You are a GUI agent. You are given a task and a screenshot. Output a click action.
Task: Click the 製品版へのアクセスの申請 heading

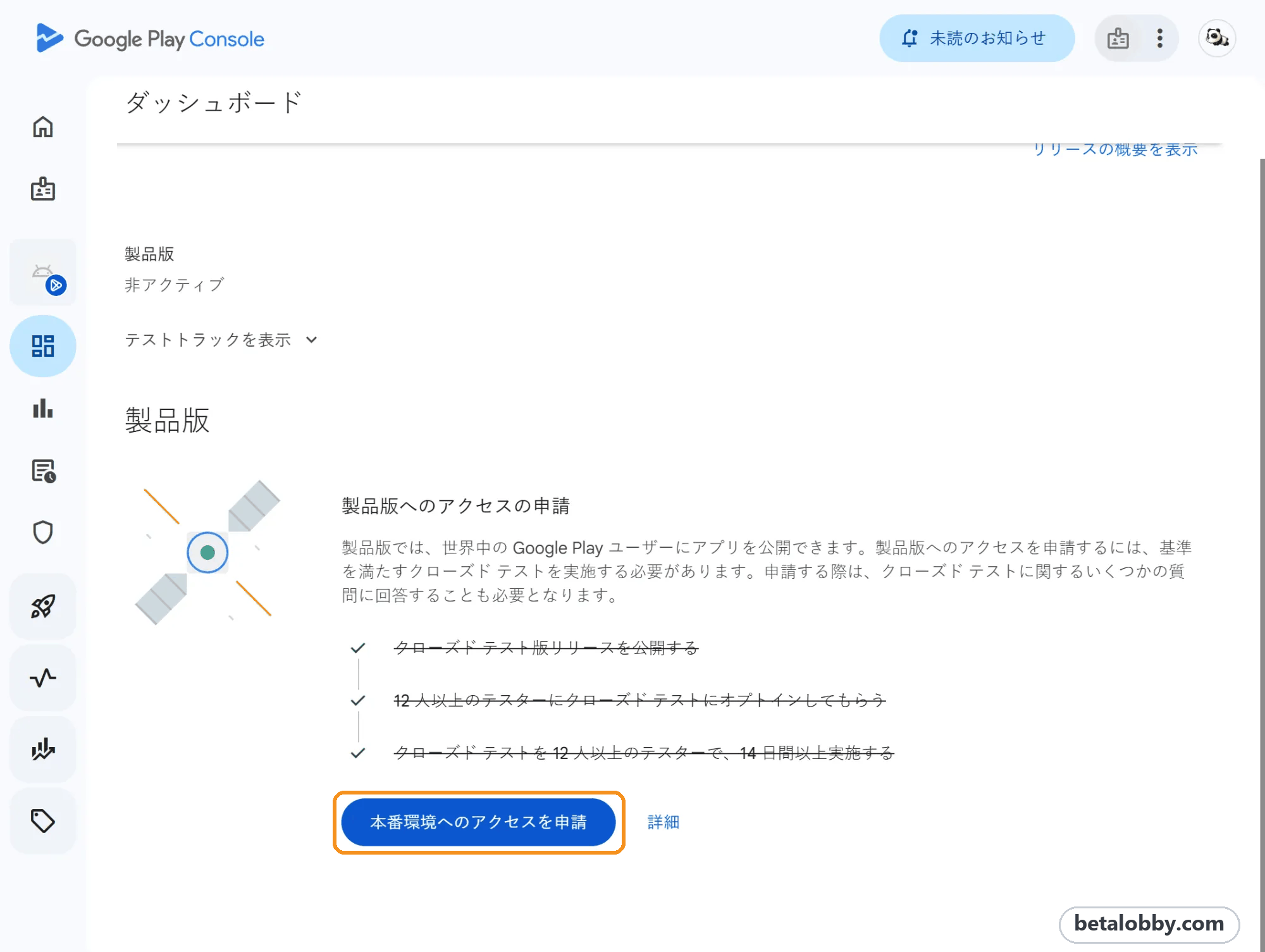[456, 505]
